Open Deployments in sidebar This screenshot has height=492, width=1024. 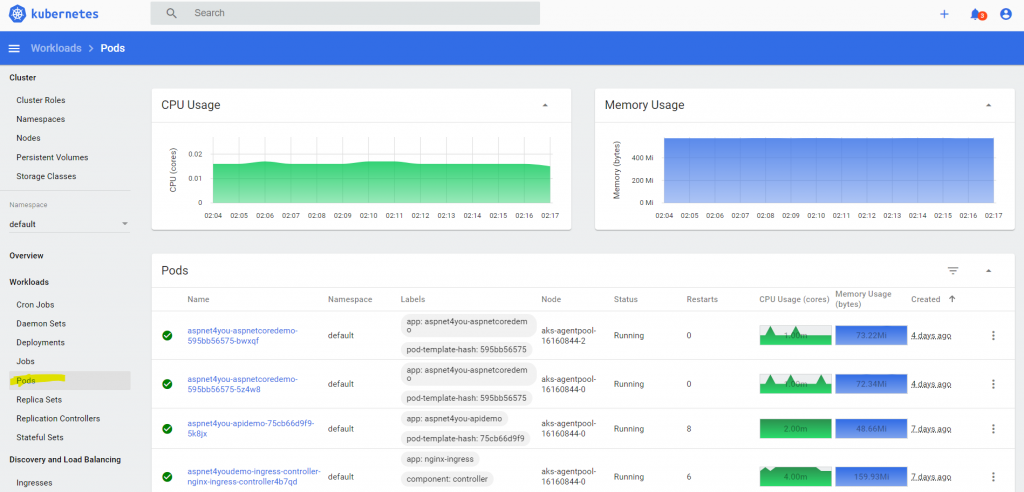(x=40, y=342)
